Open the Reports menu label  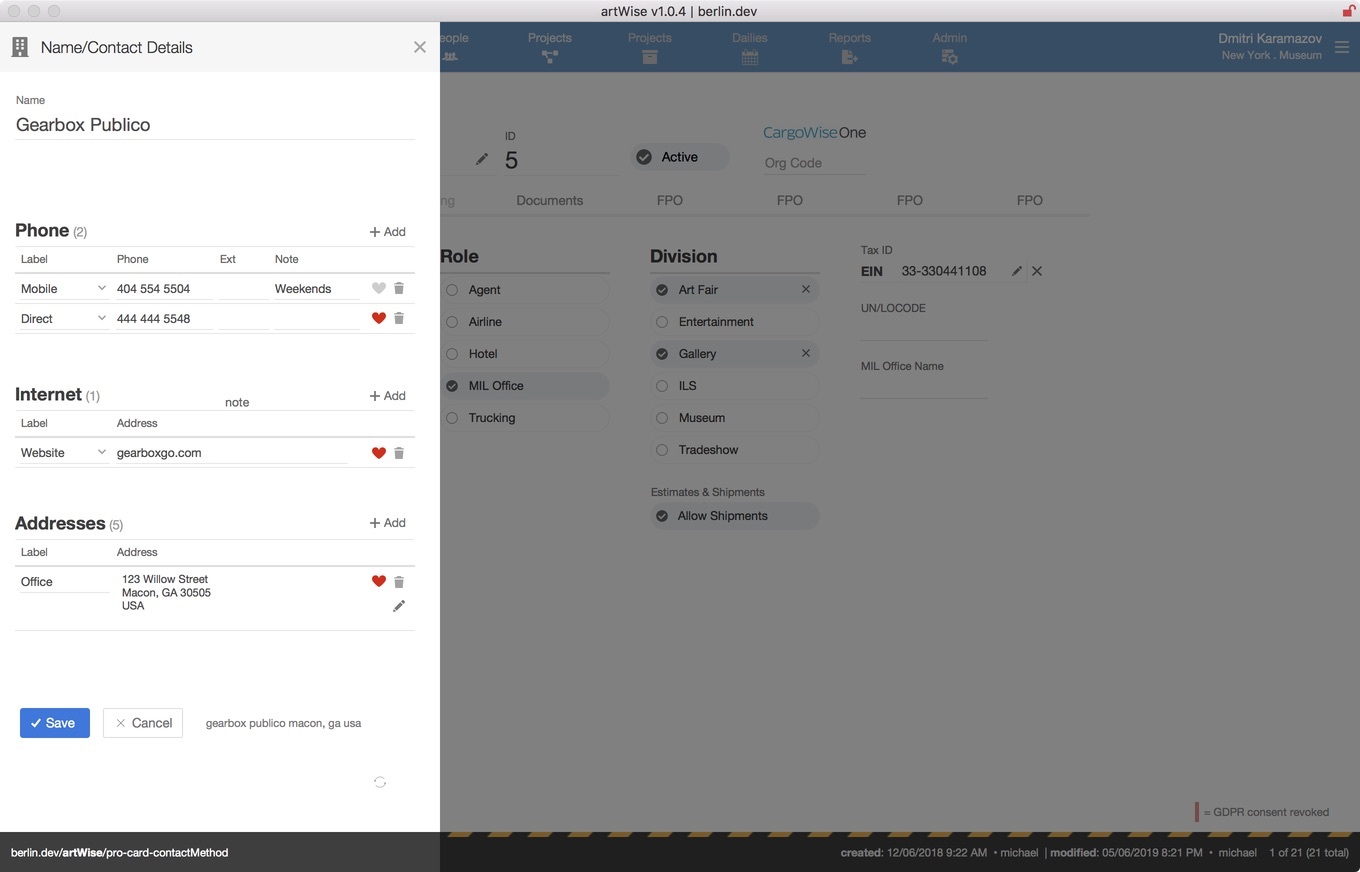[x=850, y=38]
